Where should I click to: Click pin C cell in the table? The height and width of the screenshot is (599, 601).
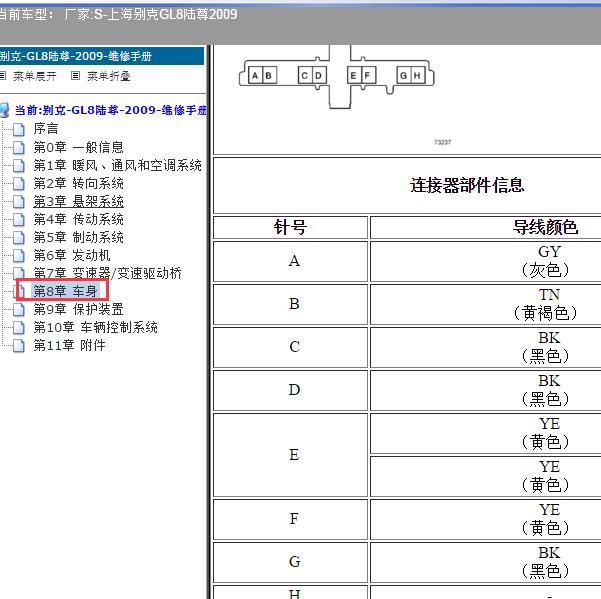coord(290,347)
